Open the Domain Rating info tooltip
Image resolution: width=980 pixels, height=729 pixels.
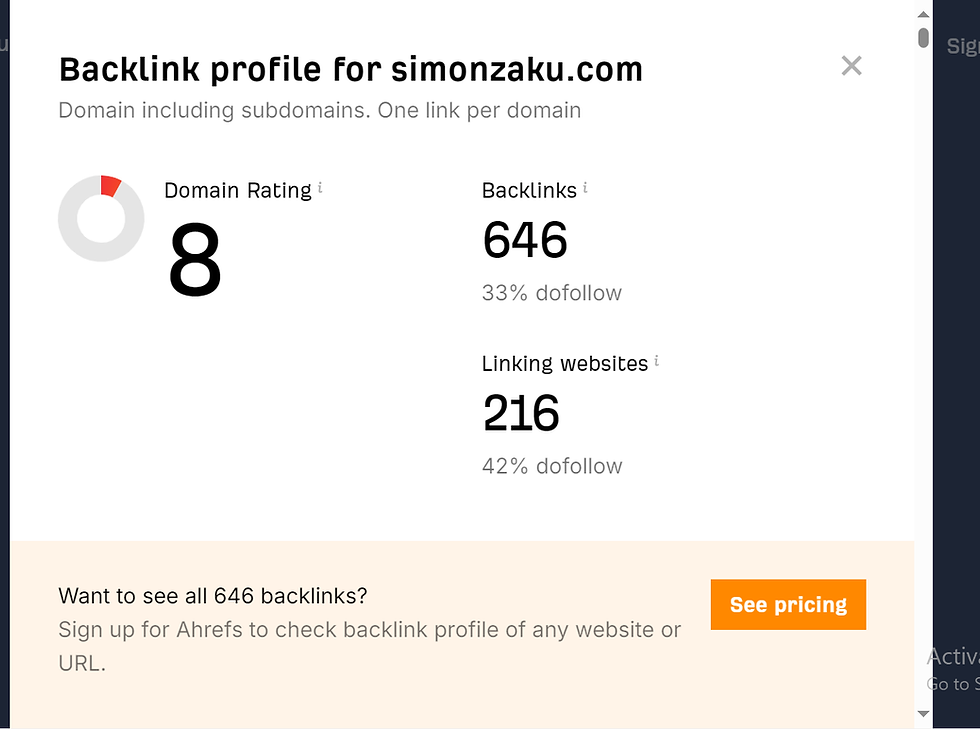coord(320,188)
